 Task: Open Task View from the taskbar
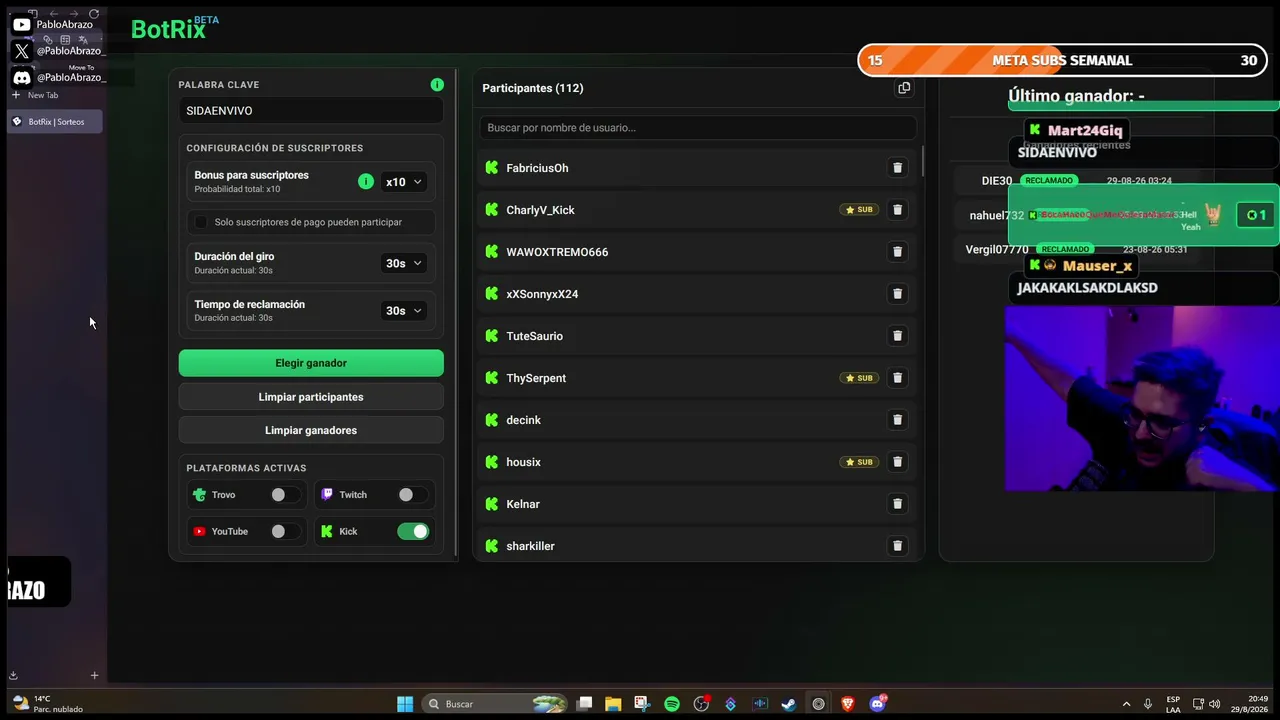coord(584,704)
